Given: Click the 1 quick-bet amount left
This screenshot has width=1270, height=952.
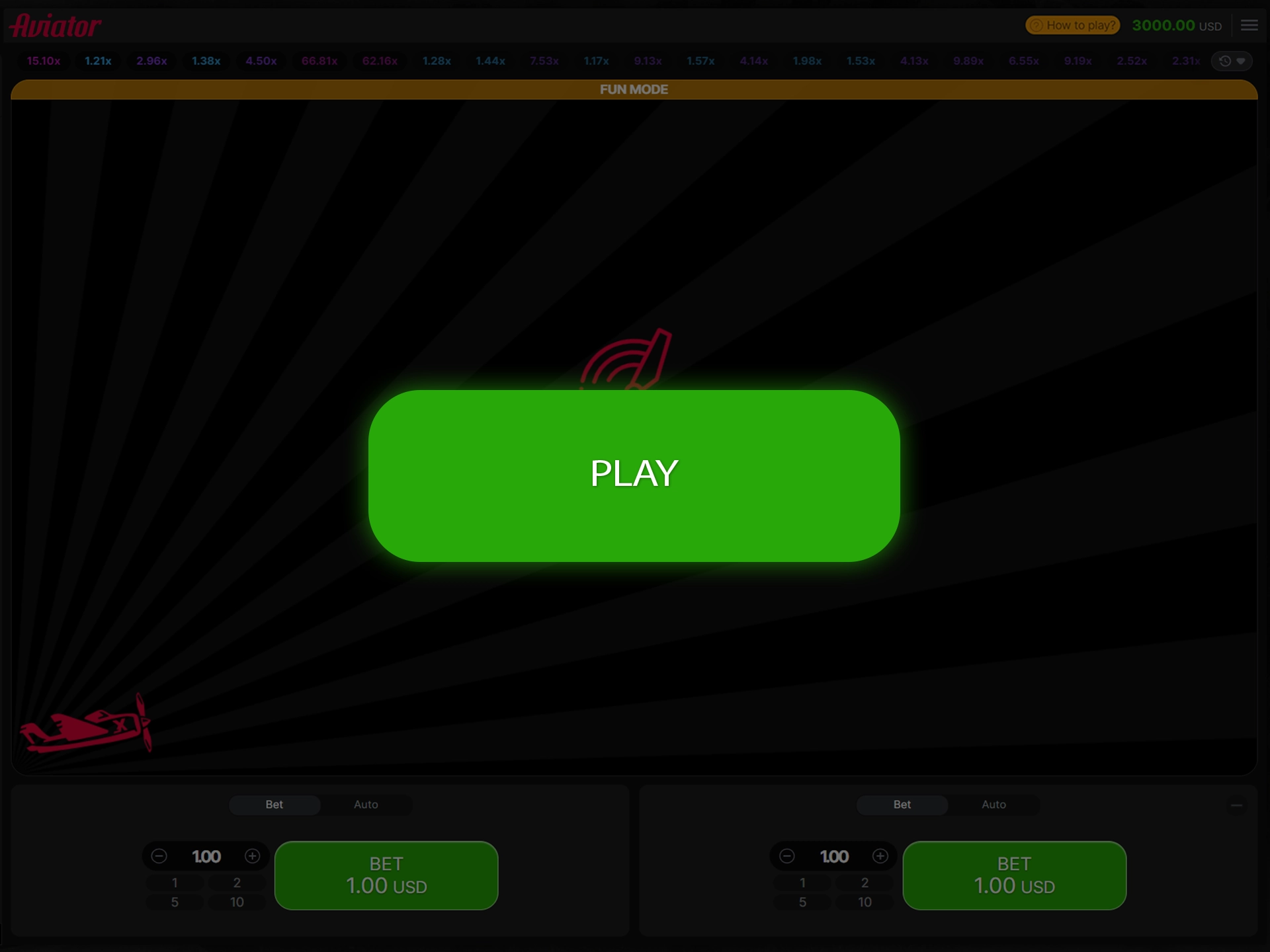Looking at the screenshot, I should [x=175, y=881].
